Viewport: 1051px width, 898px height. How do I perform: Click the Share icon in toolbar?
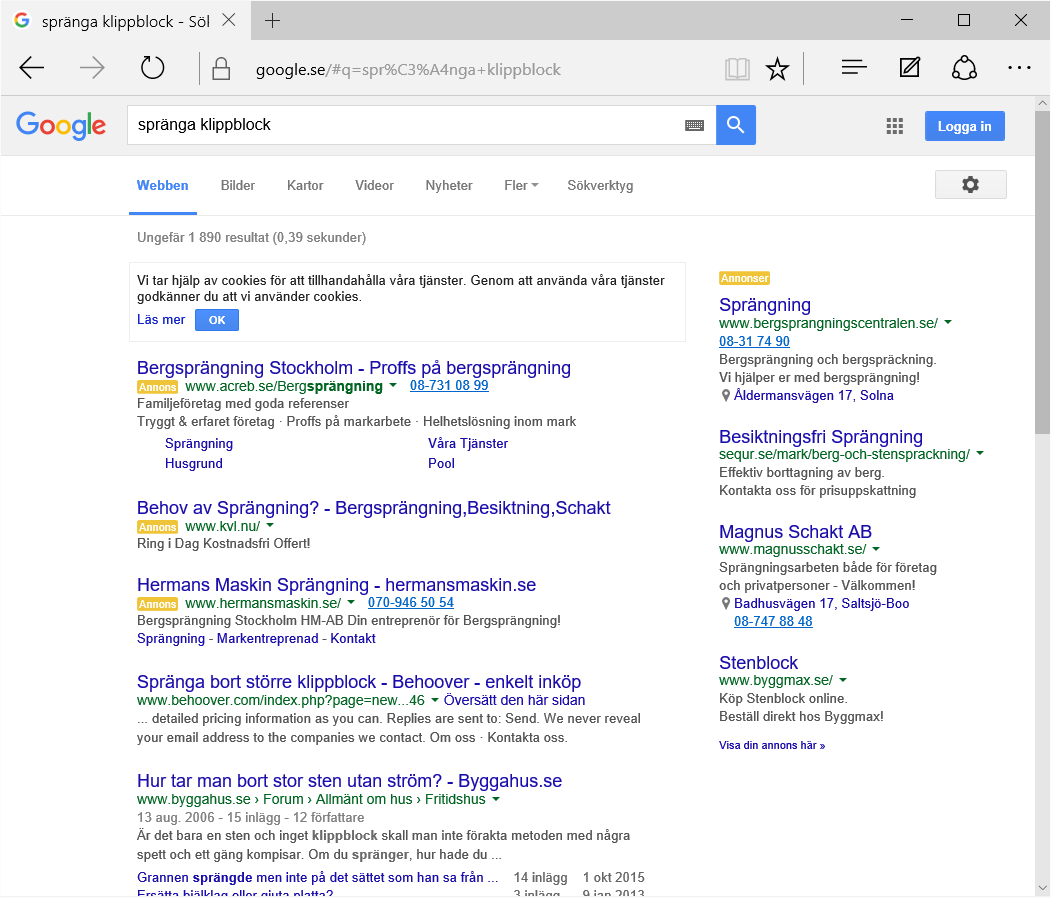click(964, 68)
